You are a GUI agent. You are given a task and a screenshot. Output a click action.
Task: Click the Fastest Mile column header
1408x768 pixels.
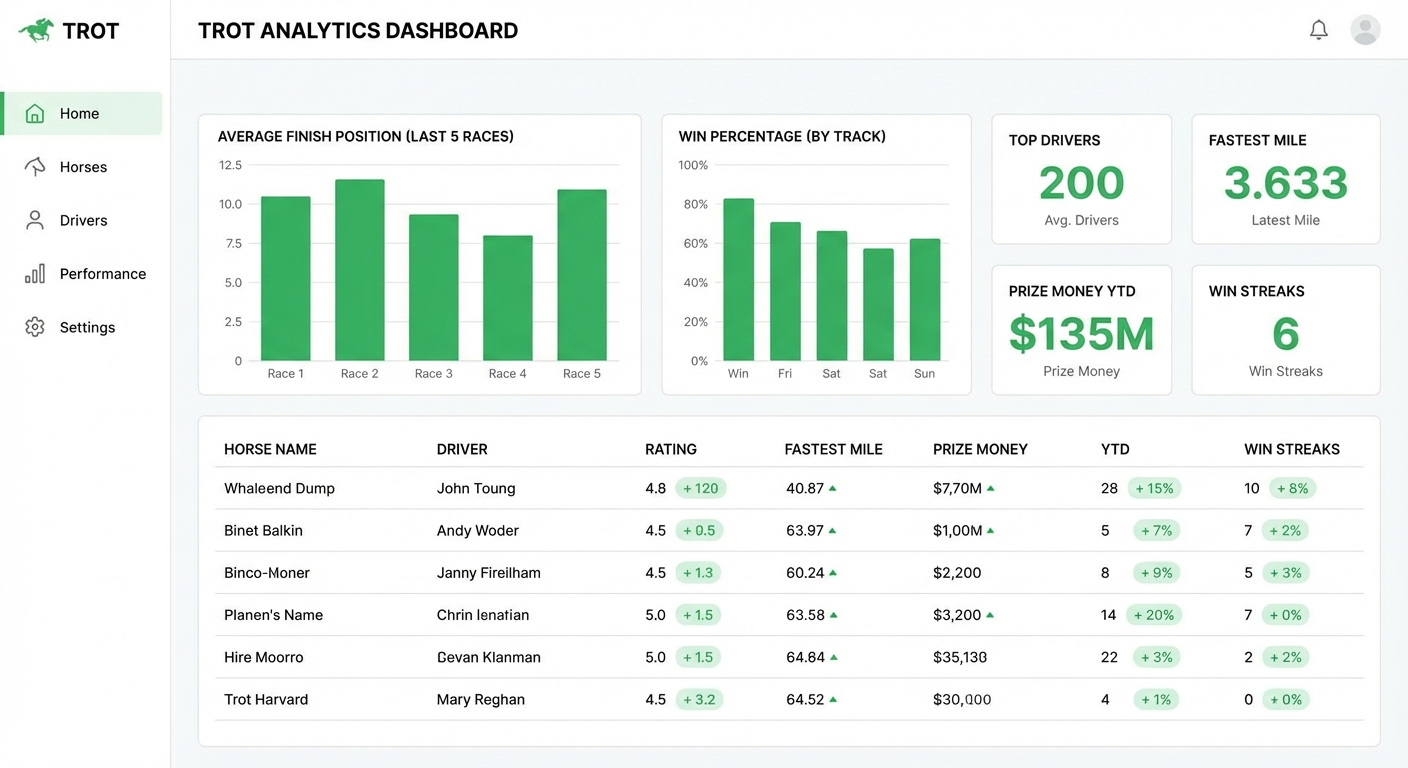tap(833, 449)
